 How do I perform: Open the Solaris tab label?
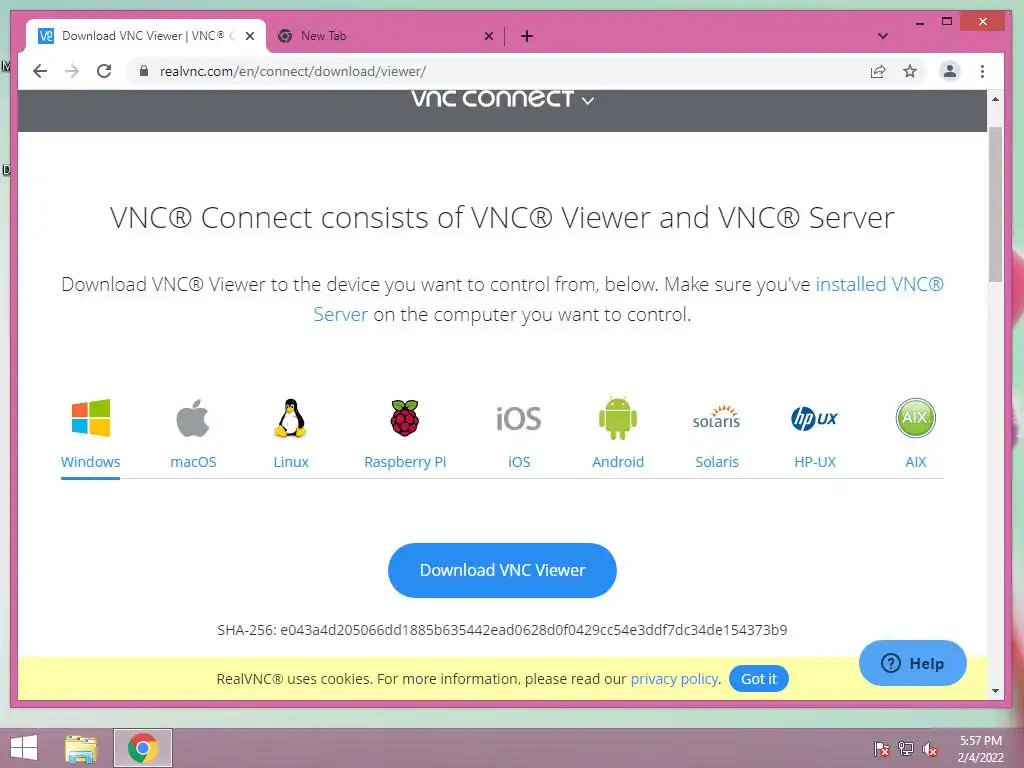click(716, 462)
